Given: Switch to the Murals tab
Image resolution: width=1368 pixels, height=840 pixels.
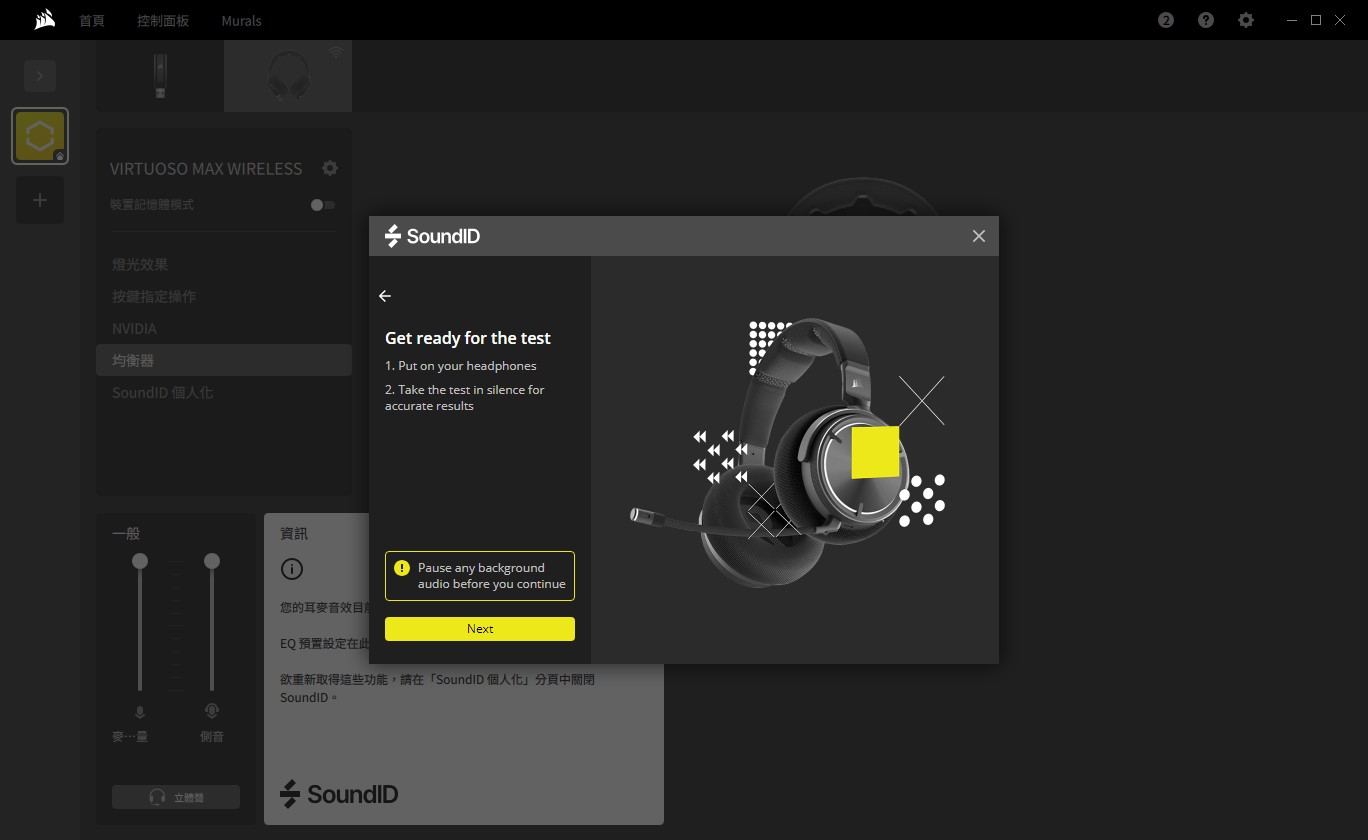Looking at the screenshot, I should (x=241, y=20).
